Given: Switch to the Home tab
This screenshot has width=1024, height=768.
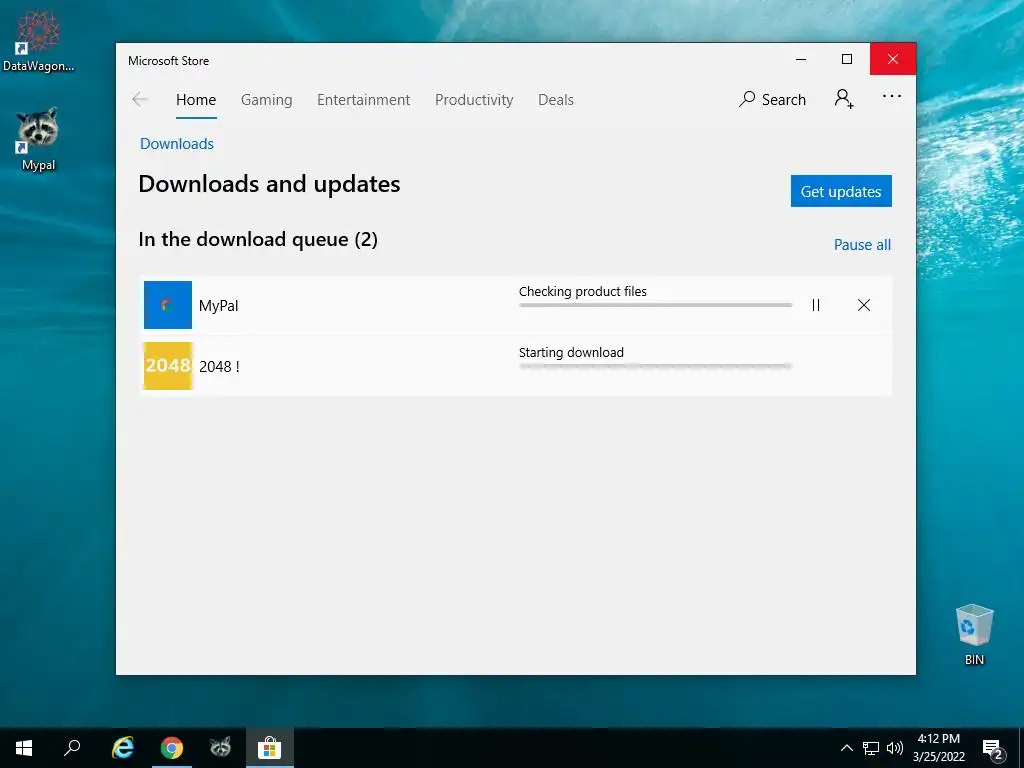Looking at the screenshot, I should pyautogui.click(x=196, y=100).
